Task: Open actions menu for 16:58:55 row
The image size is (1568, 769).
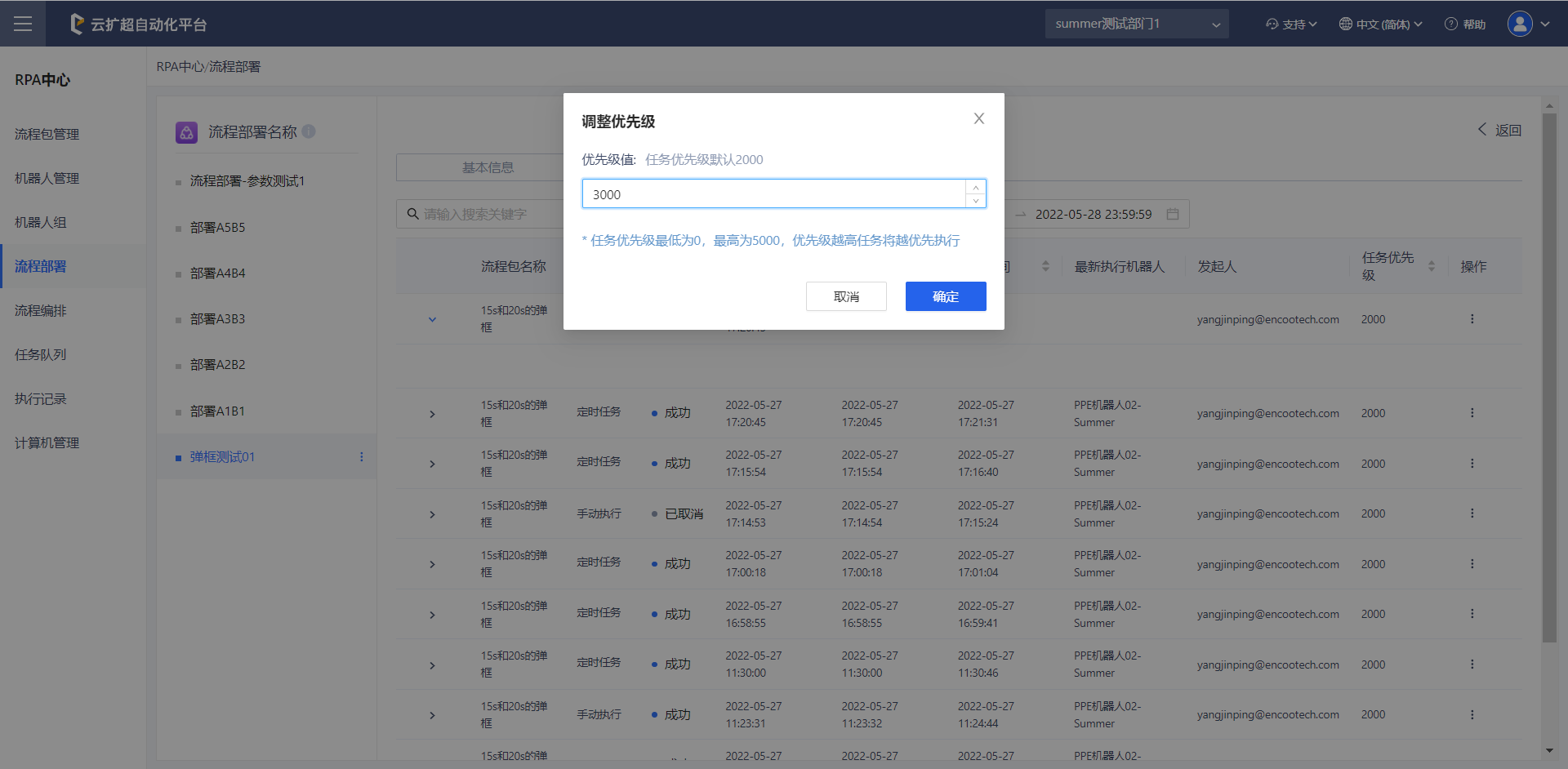Action: click(1472, 614)
